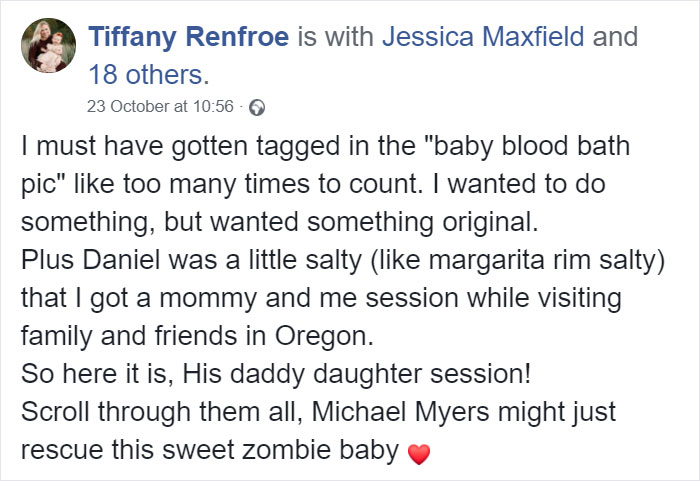Open the Tiffany Renfroe profile link

[189, 37]
